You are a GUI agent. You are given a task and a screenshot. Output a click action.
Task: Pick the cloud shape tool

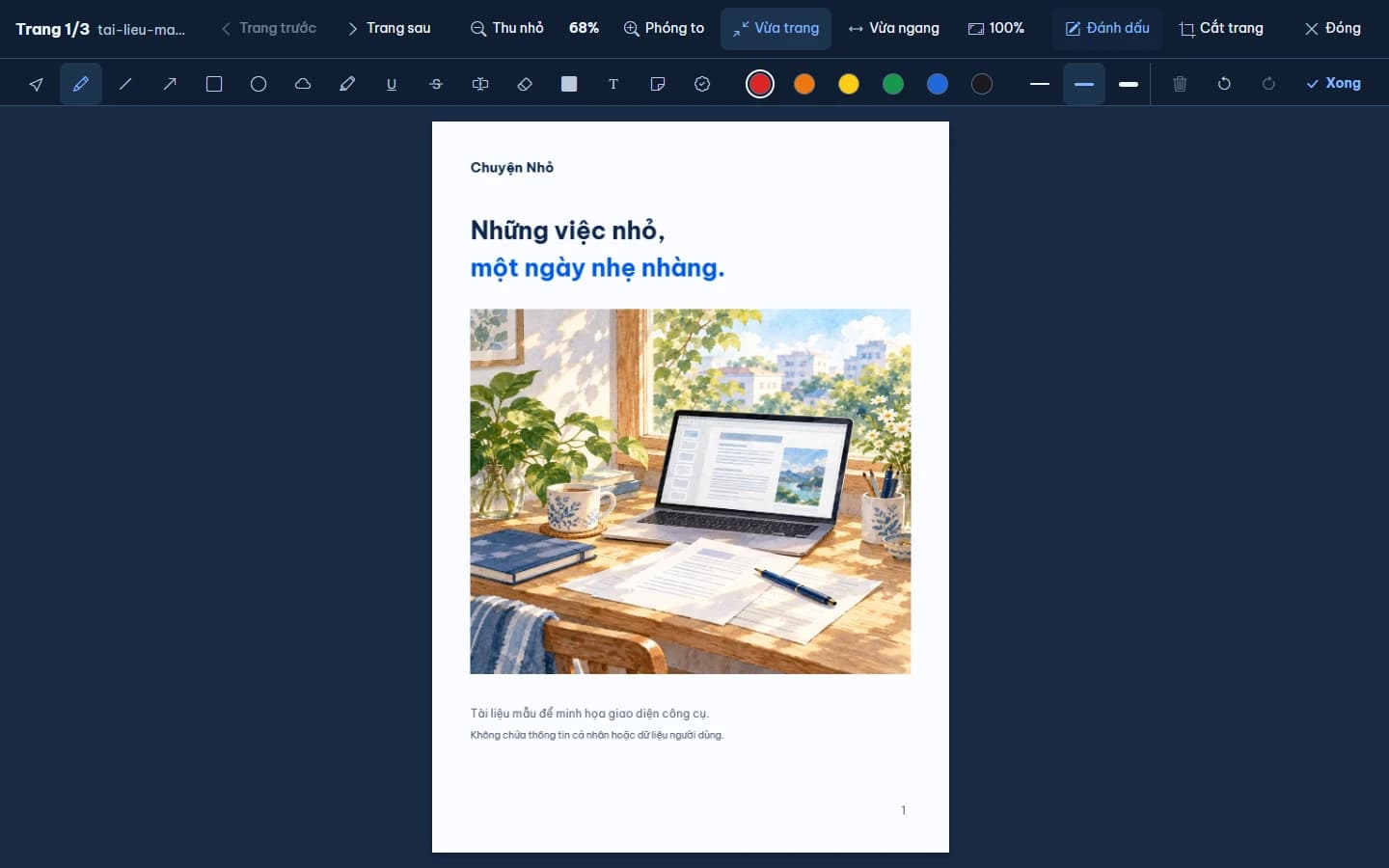pos(303,84)
